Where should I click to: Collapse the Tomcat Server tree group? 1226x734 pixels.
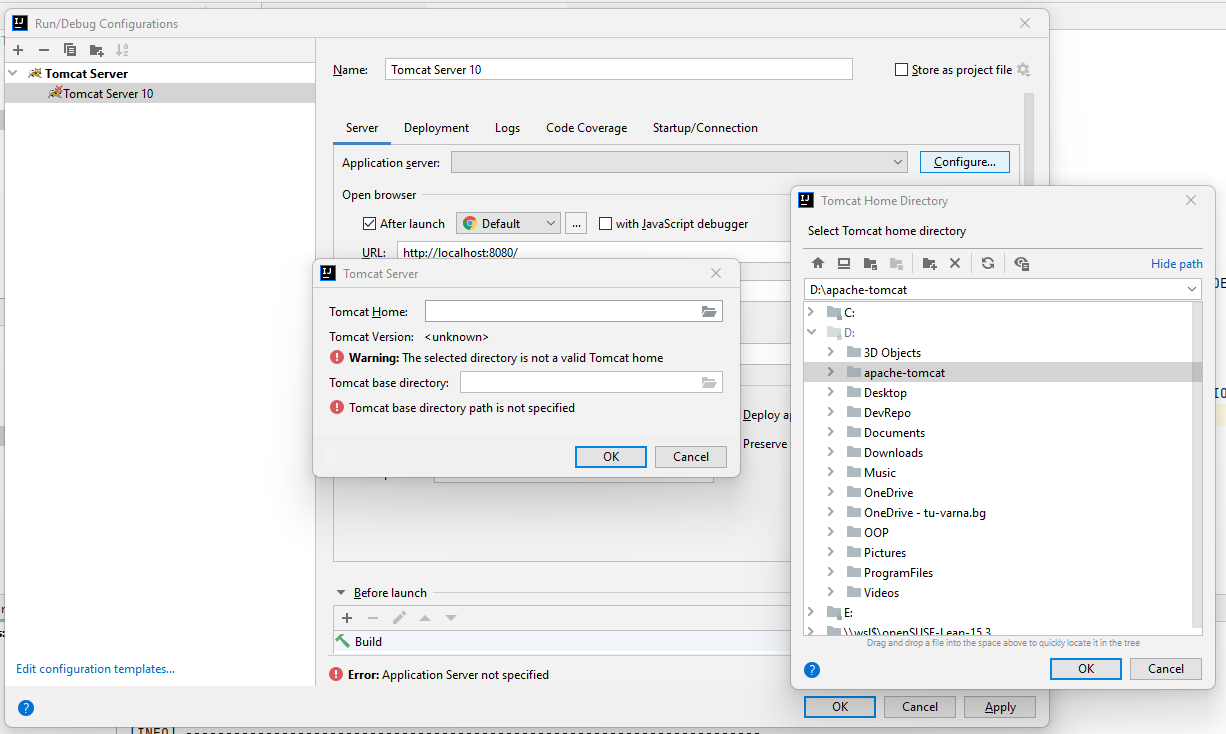(x=12, y=73)
